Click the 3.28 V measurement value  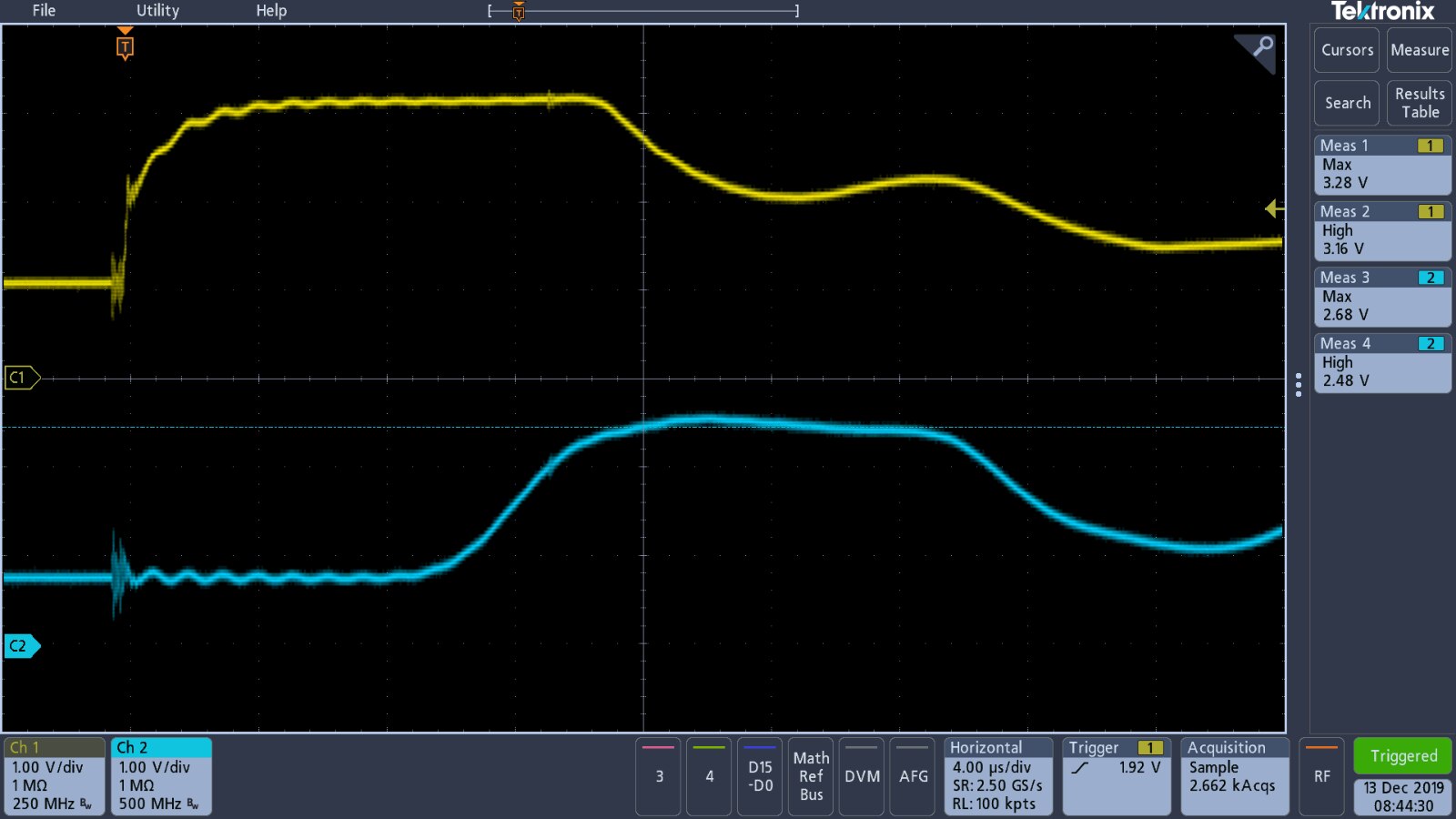[x=1345, y=183]
